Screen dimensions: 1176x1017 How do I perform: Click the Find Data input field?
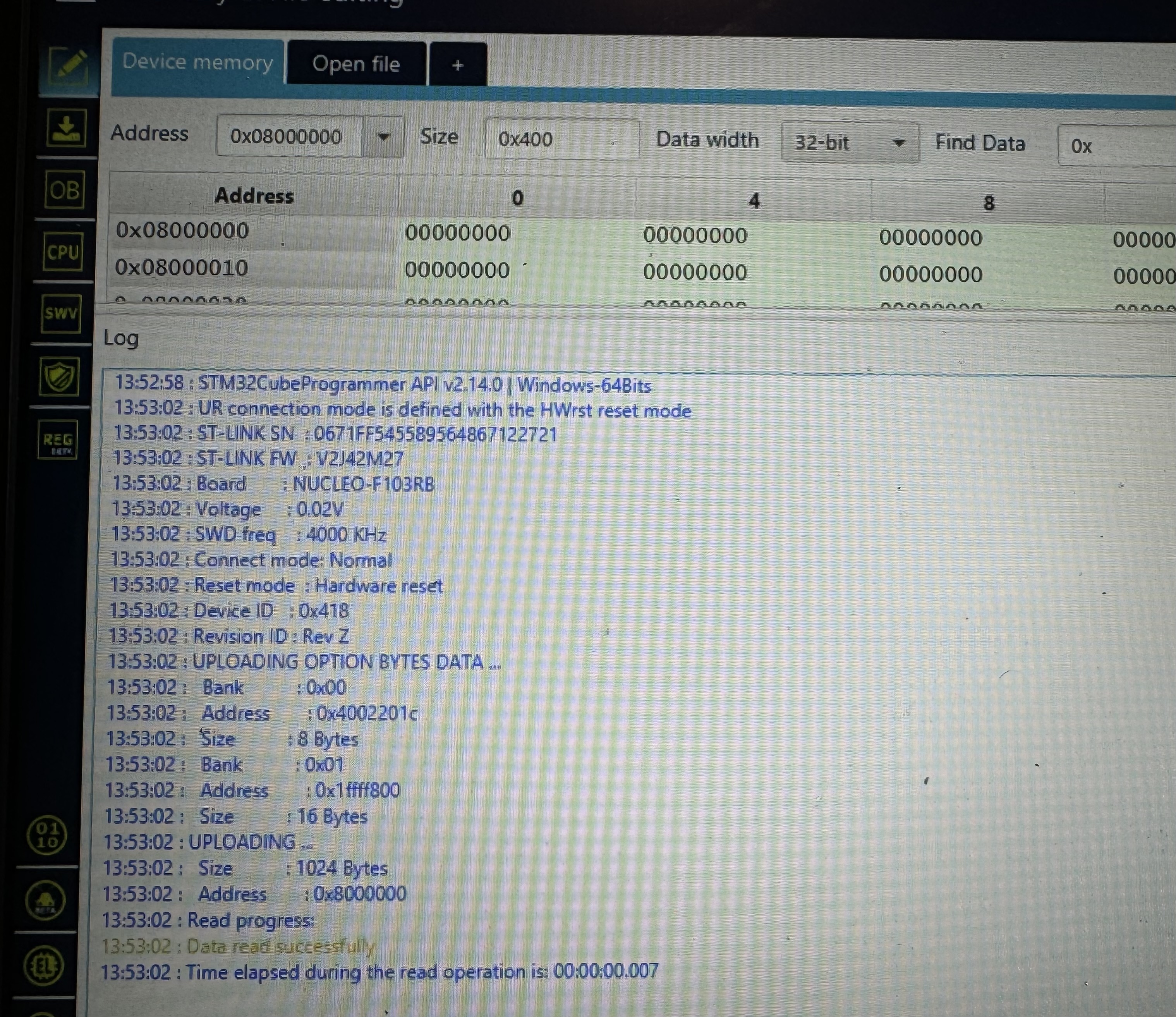[x=1115, y=146]
